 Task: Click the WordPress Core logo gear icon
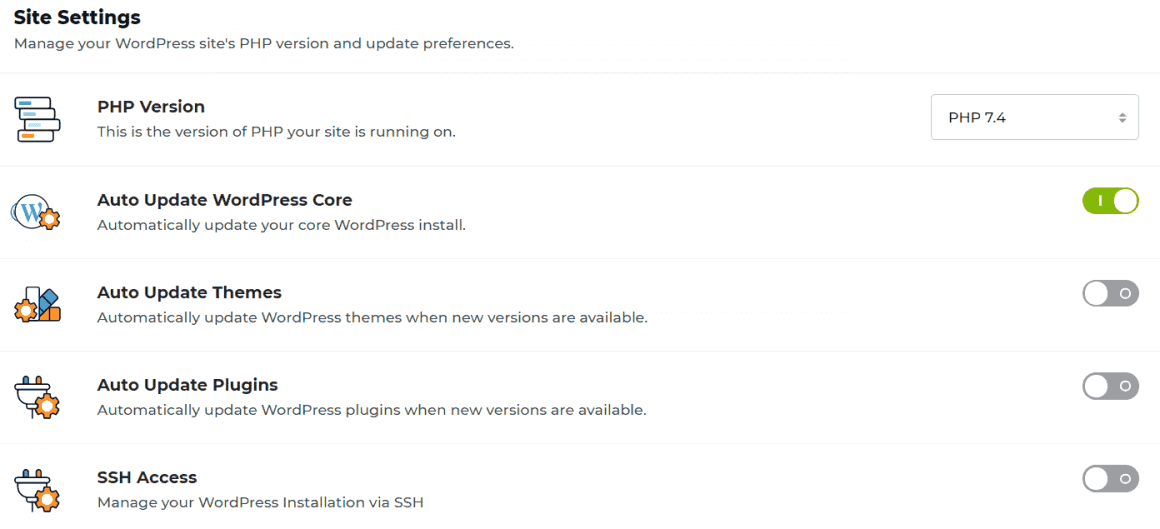(x=37, y=212)
